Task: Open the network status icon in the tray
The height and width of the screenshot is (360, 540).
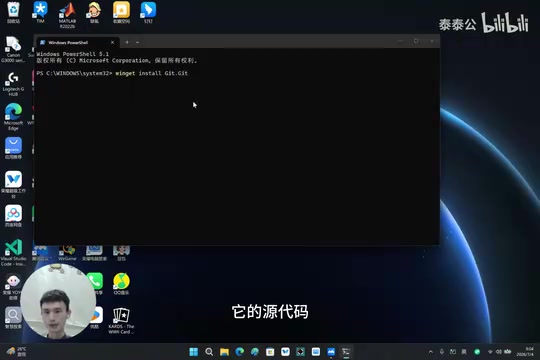Action: [490, 352]
